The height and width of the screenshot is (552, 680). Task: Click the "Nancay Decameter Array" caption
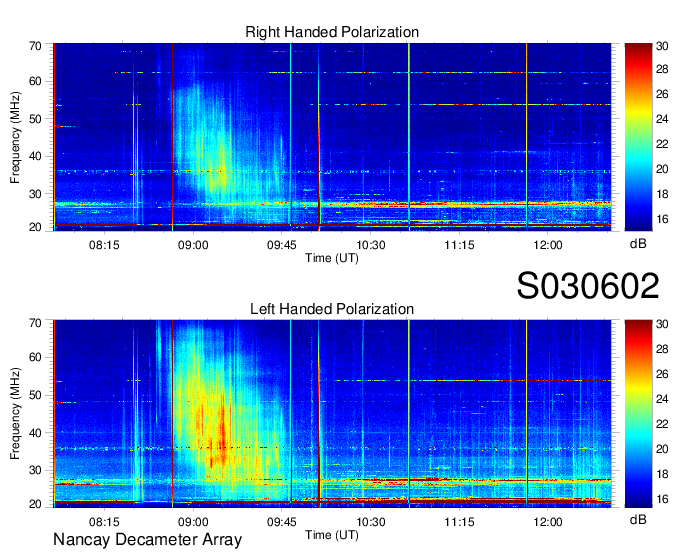pos(147,539)
